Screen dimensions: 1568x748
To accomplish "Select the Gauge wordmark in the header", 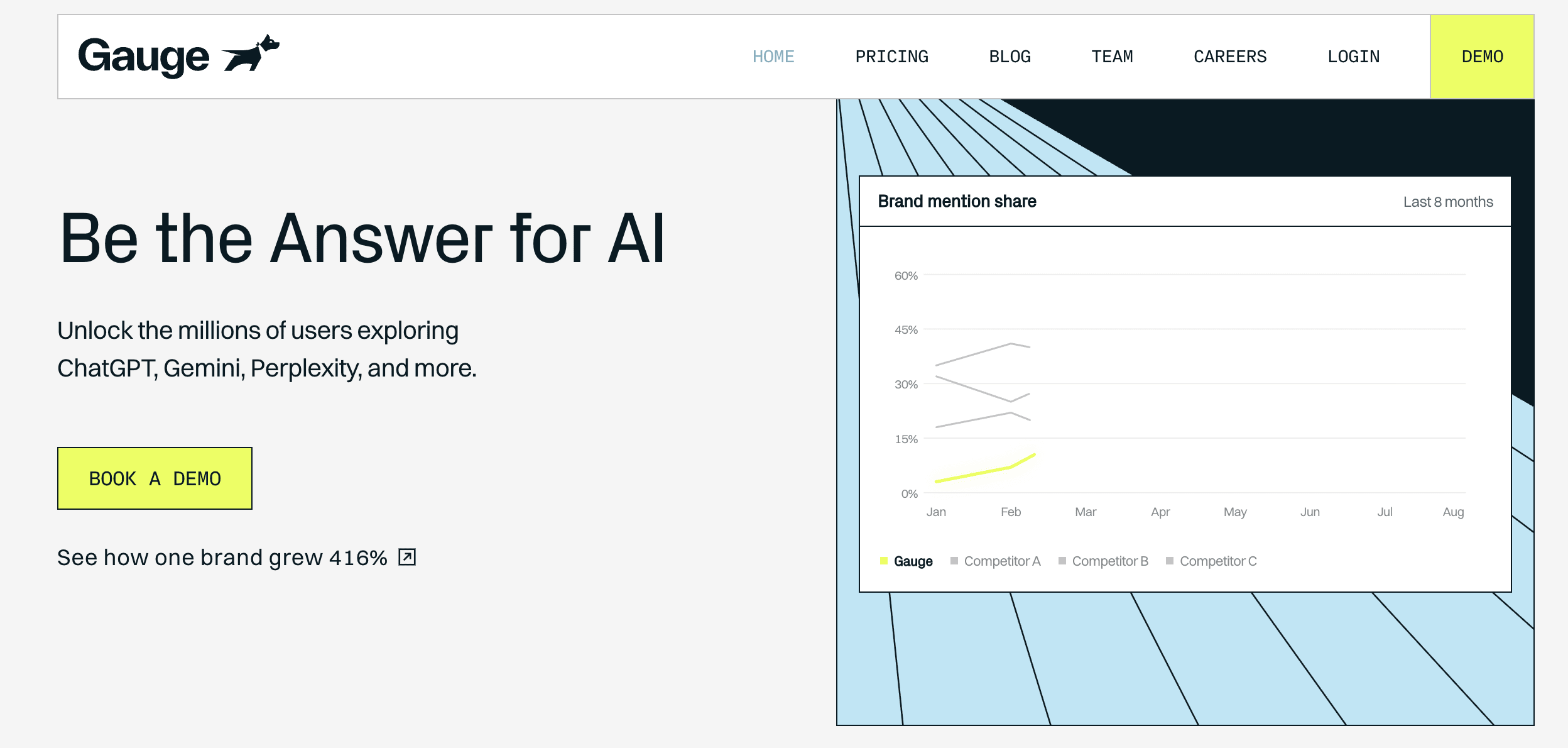I will pos(143,55).
